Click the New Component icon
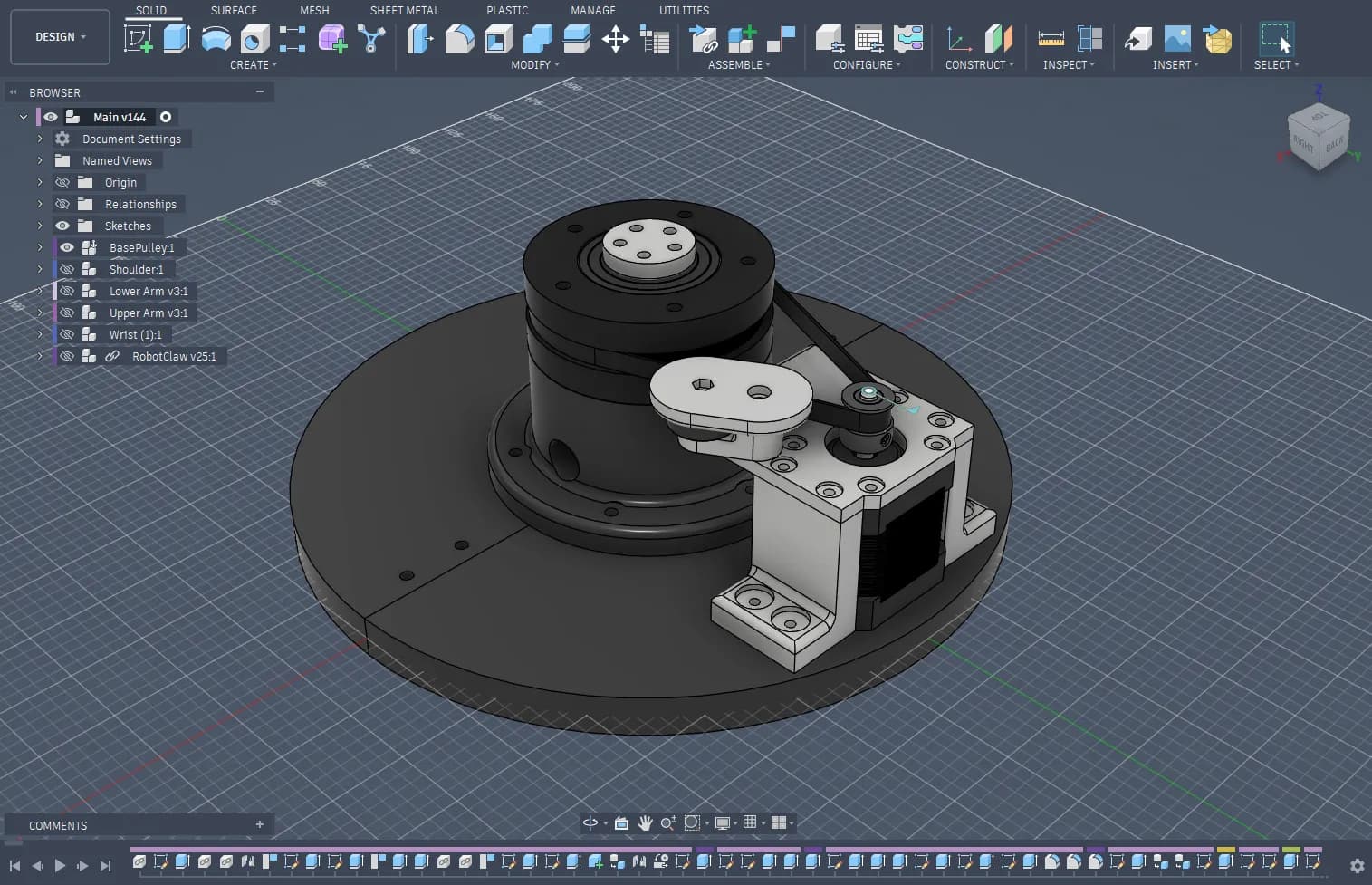This screenshot has height=885, width=1372. (x=742, y=39)
